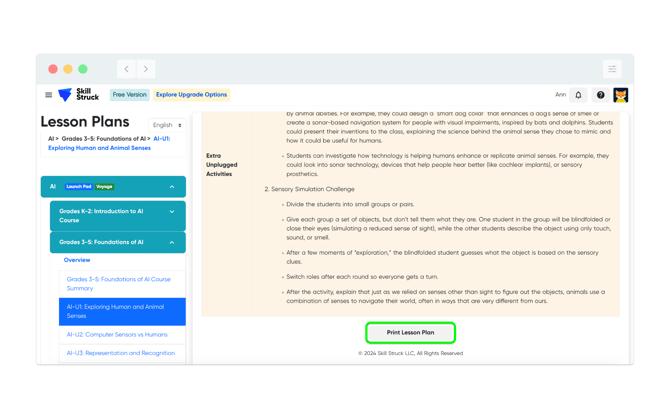
Task: Open the window settings sliders icon
Action: coord(612,69)
